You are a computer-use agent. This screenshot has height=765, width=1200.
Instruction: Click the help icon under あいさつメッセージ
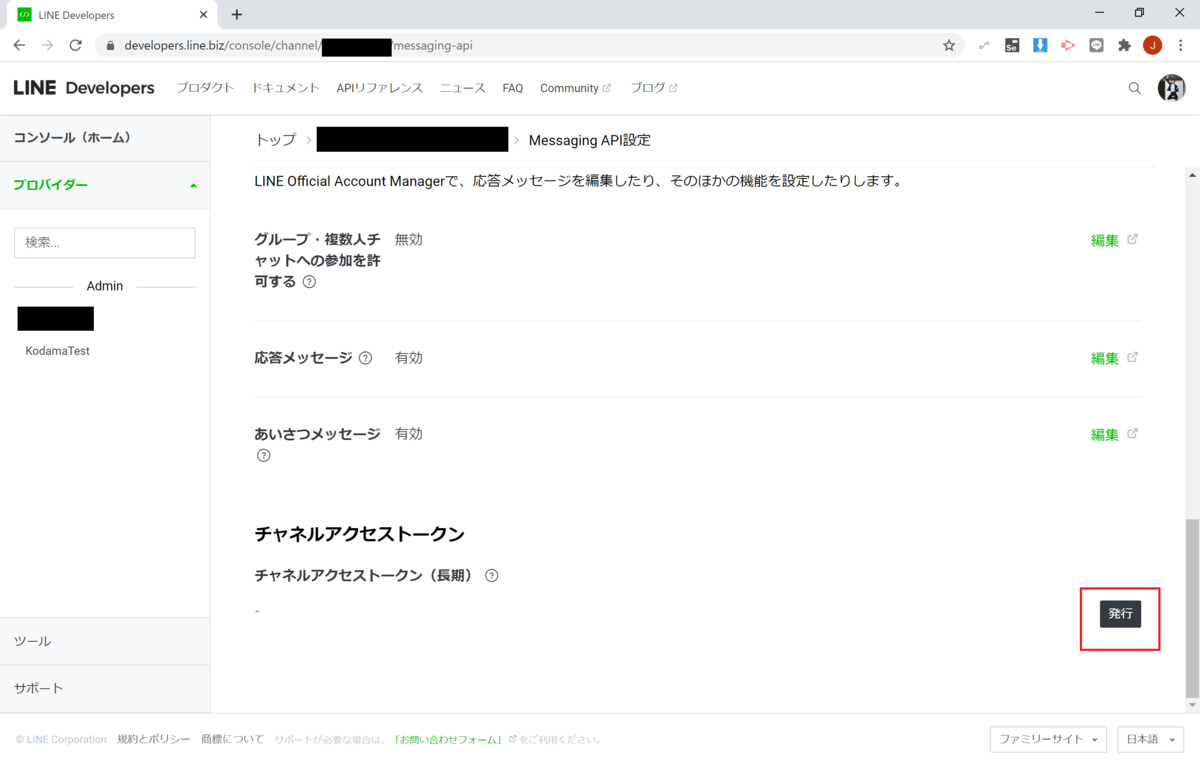[263, 455]
